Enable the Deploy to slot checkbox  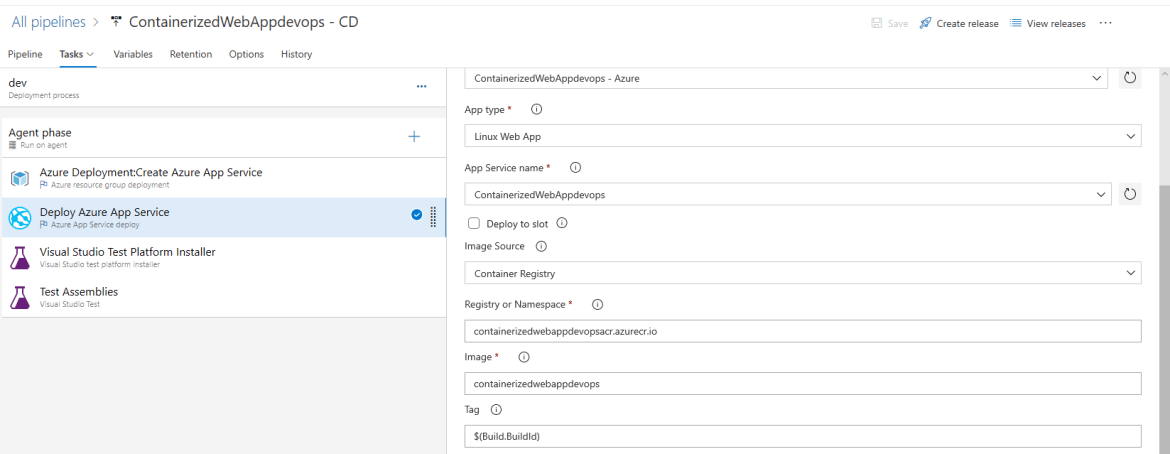tap(473, 223)
